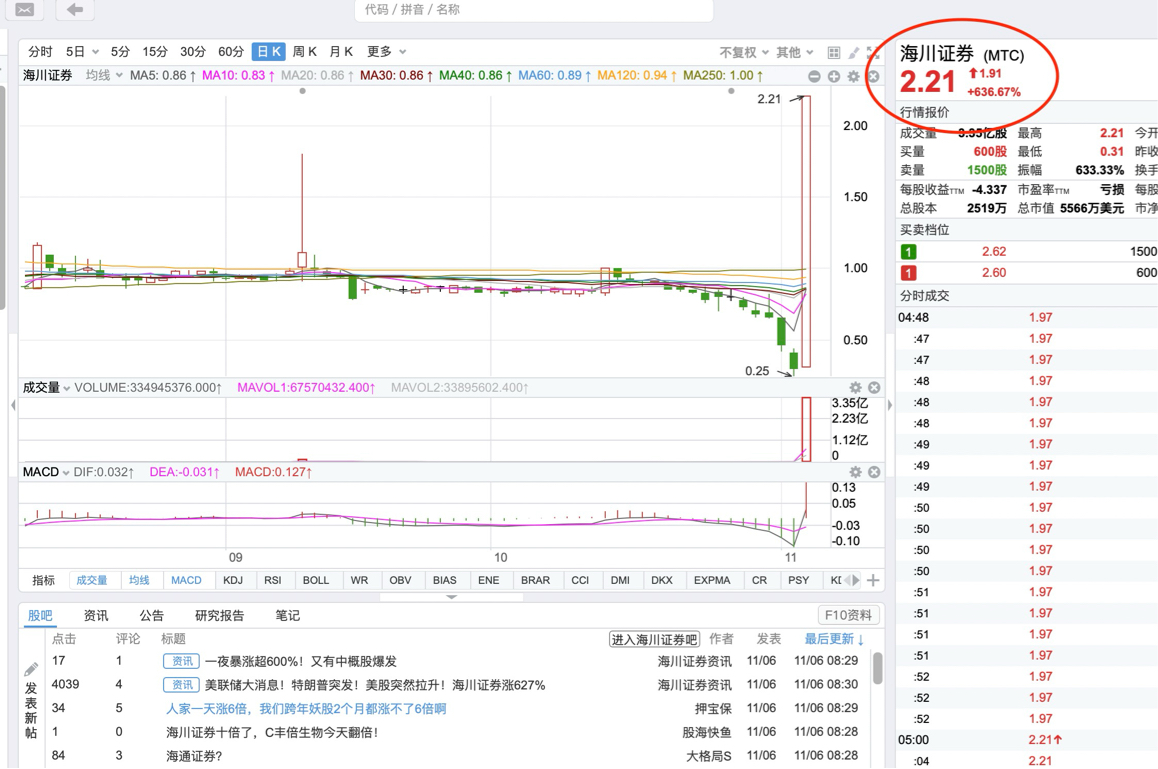The width and height of the screenshot is (1158, 769).
Task: Close the MACD indicator panel
Action: 874,472
